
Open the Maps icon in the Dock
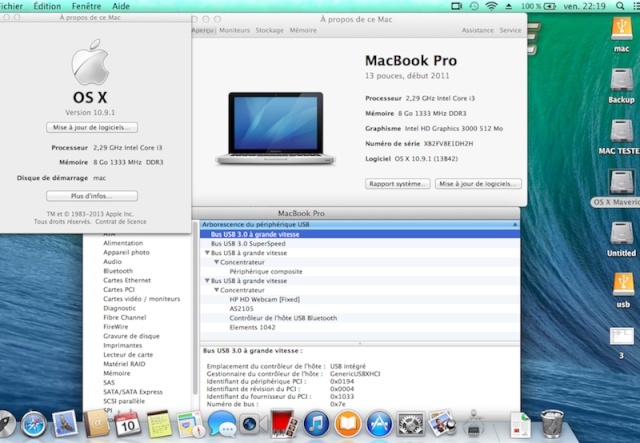(x=191, y=425)
